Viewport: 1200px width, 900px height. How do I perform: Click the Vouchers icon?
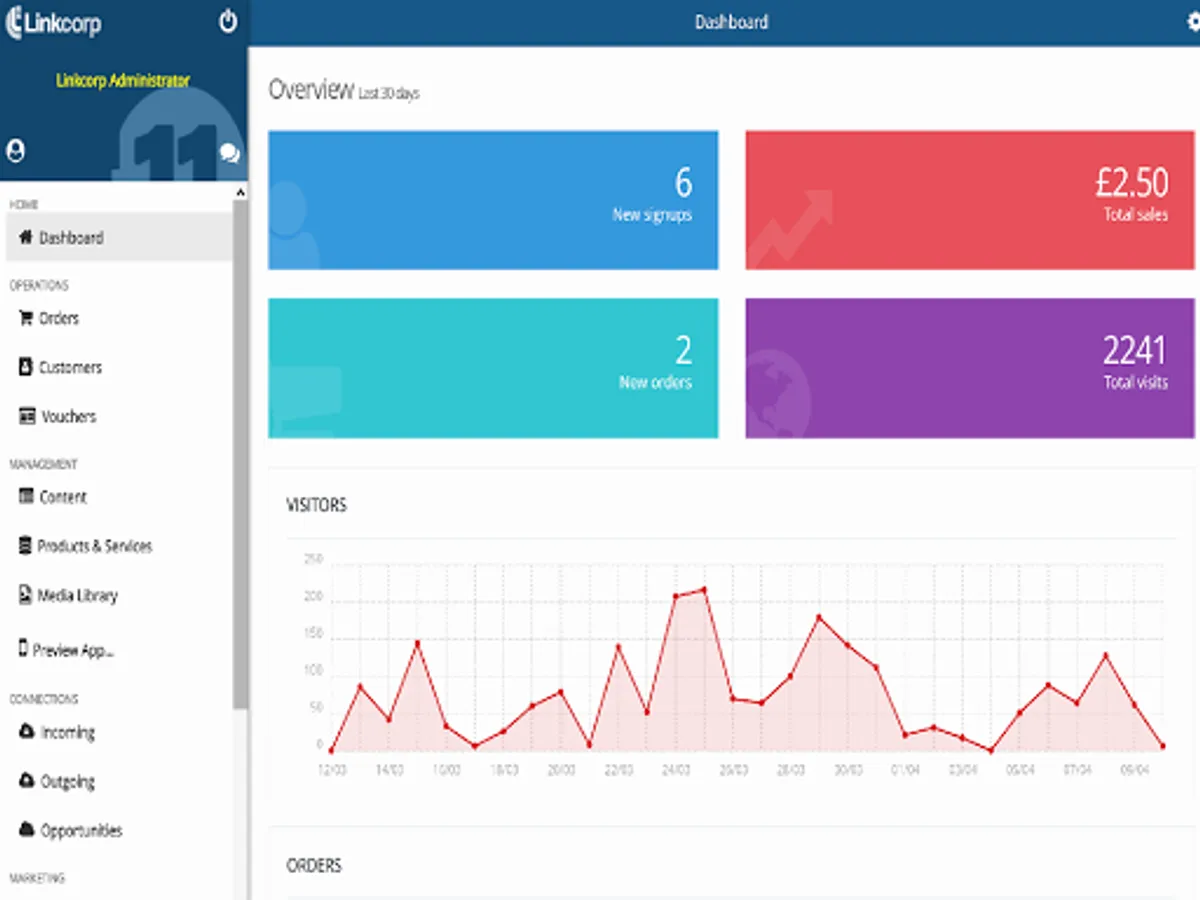27,416
